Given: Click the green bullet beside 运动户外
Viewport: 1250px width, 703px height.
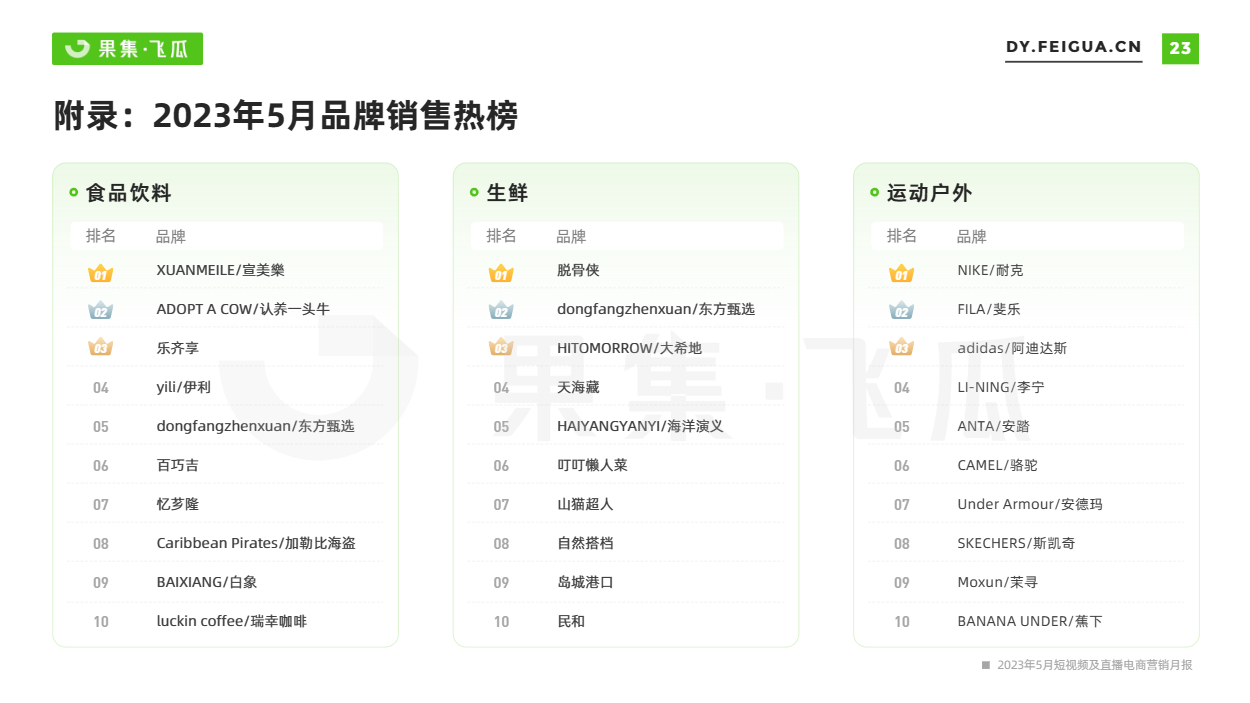Looking at the screenshot, I should 875,193.
